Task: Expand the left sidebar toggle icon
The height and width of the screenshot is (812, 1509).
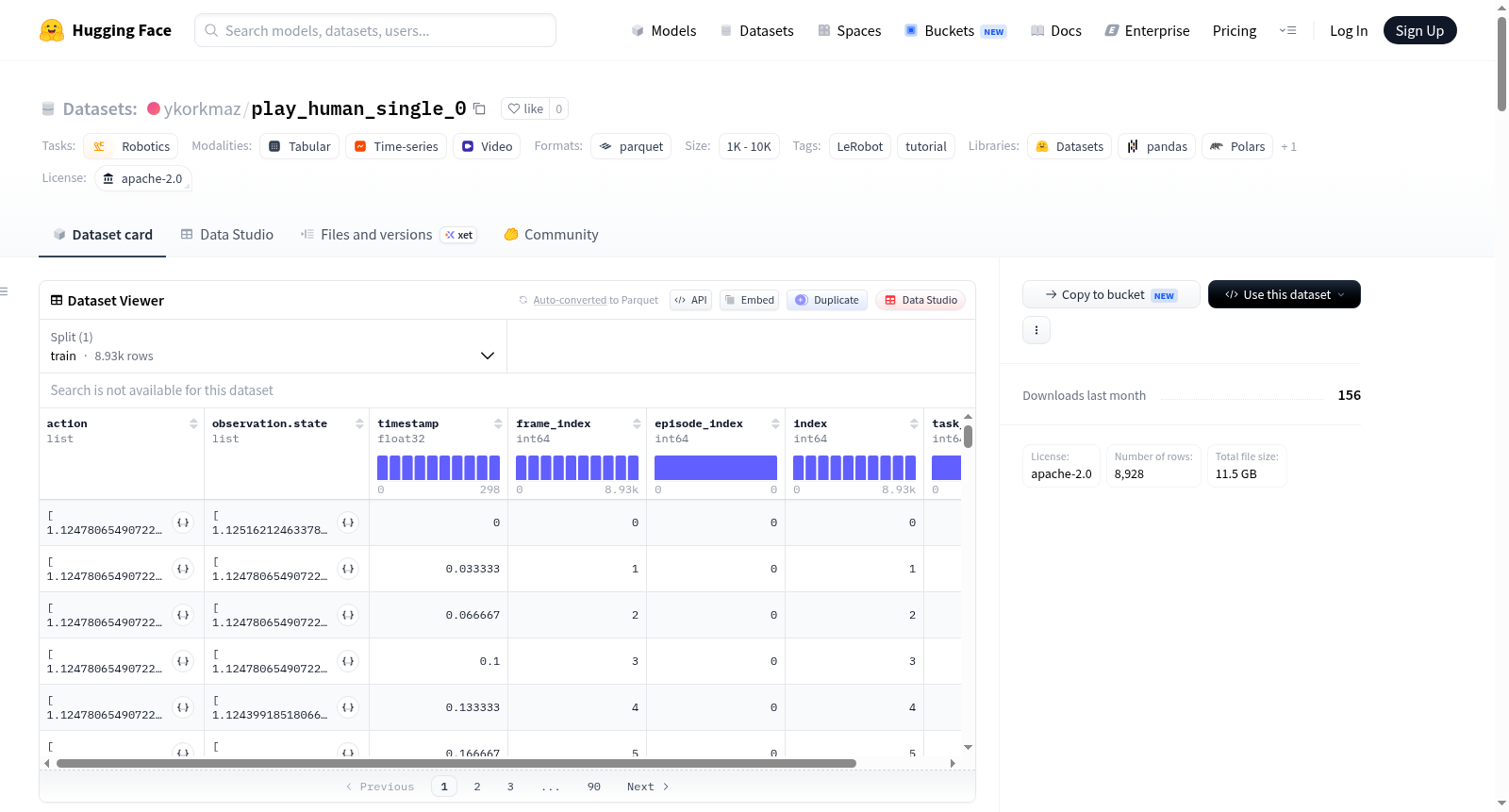Action: point(4,291)
